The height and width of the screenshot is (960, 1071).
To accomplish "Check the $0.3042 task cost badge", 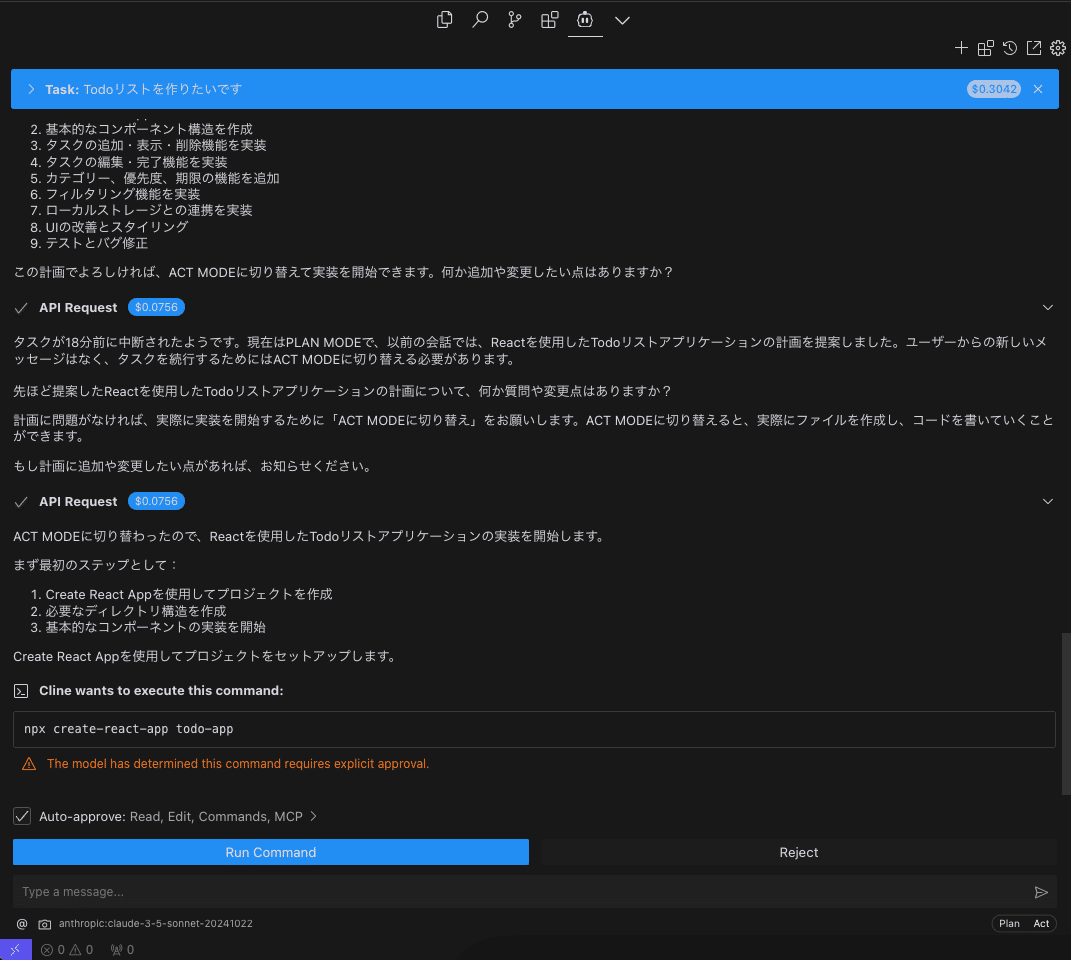I will (x=994, y=89).
